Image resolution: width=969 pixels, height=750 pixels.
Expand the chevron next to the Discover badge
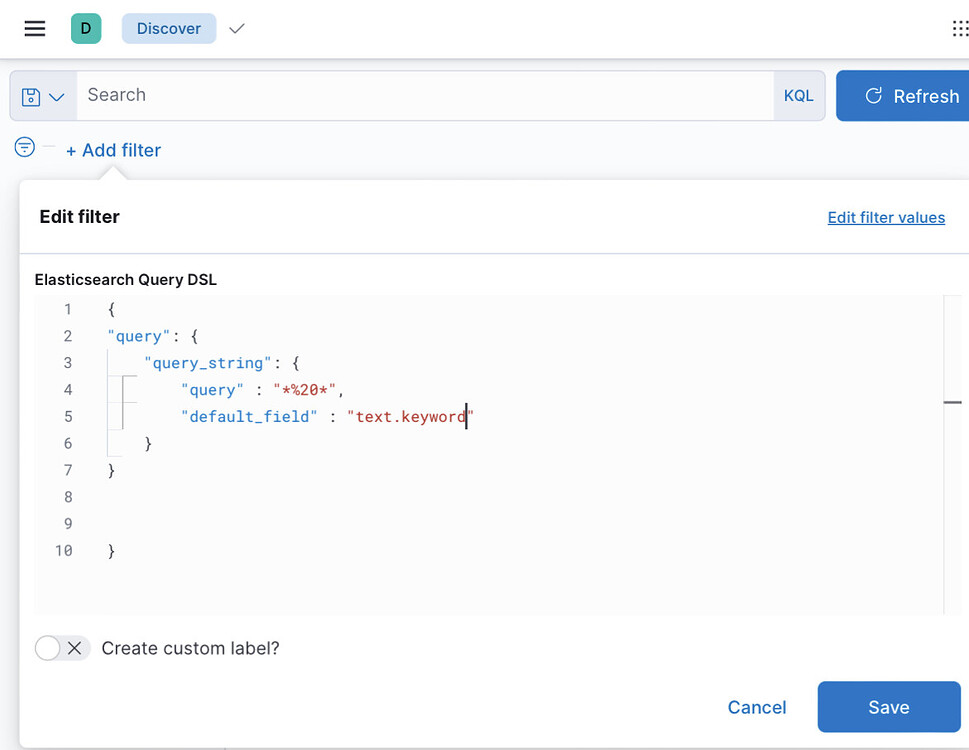coord(236,28)
